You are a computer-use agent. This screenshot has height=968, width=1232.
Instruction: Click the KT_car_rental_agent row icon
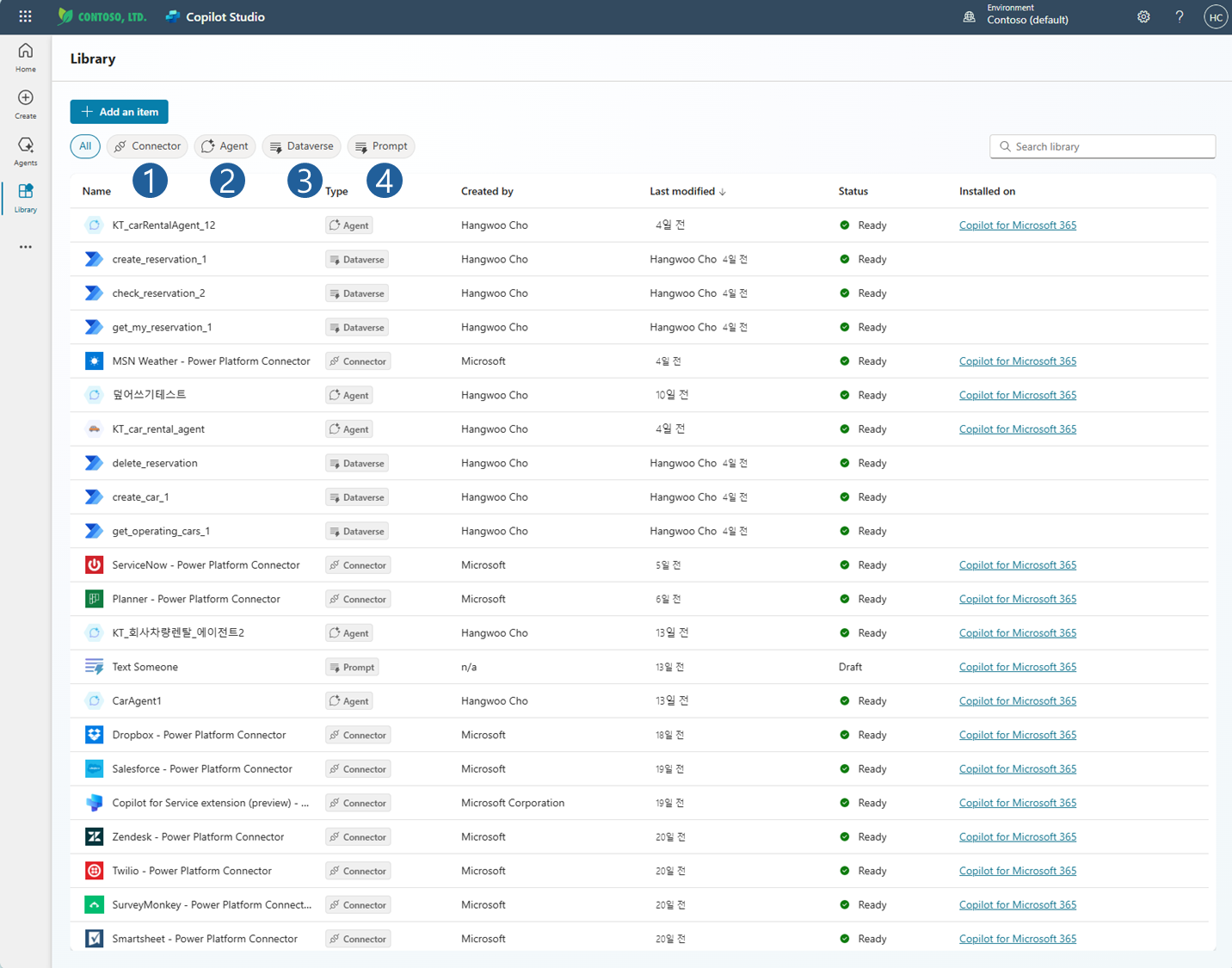[x=94, y=429]
